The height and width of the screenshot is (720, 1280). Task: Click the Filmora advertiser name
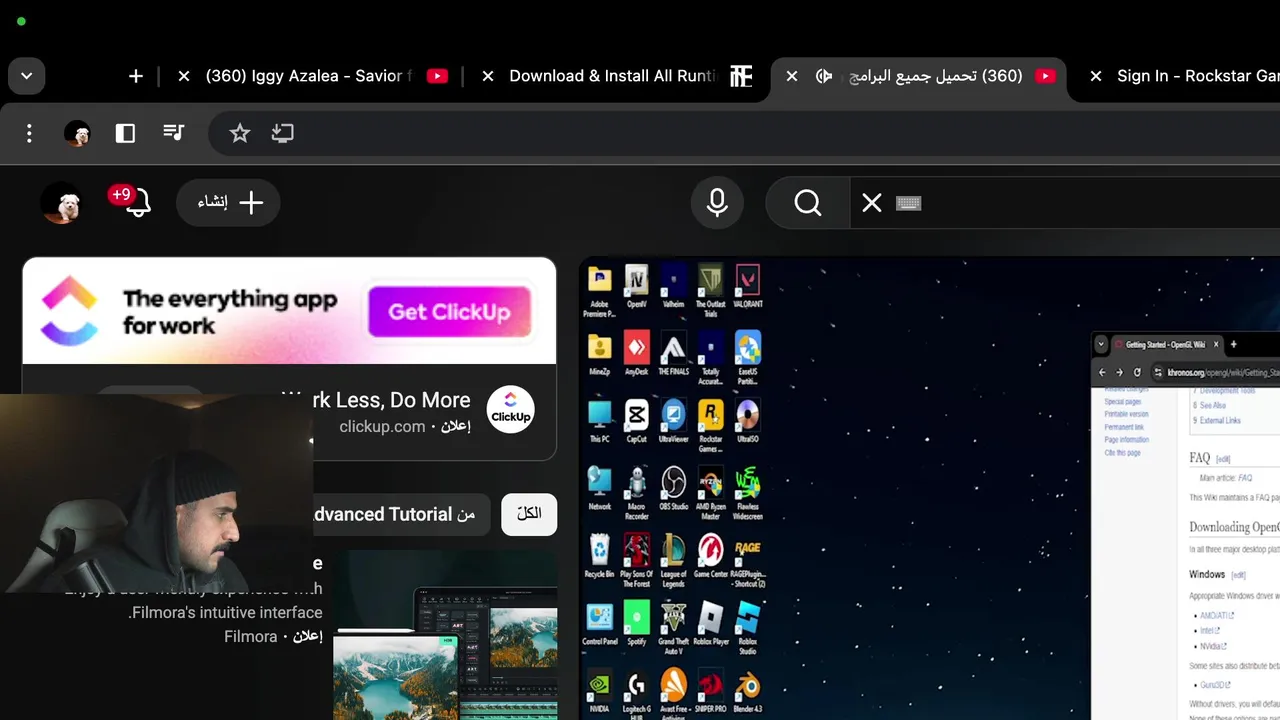coord(251,637)
